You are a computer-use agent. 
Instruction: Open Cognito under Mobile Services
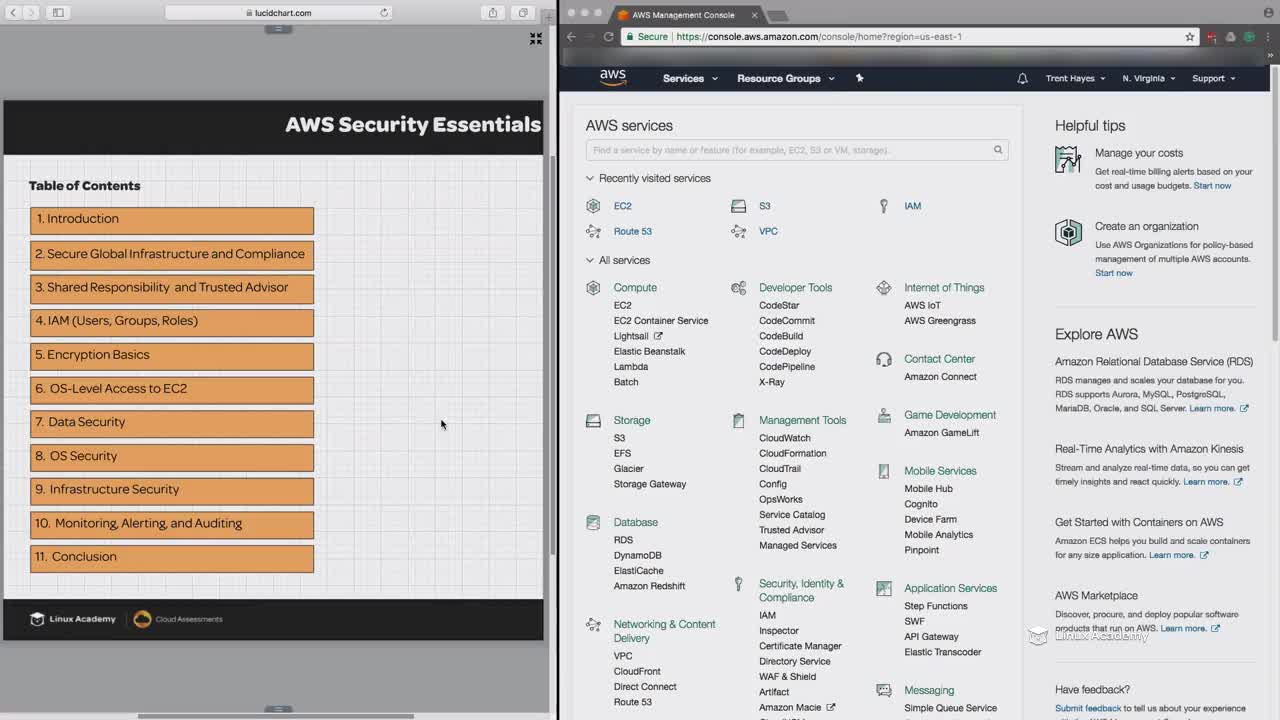pos(921,504)
